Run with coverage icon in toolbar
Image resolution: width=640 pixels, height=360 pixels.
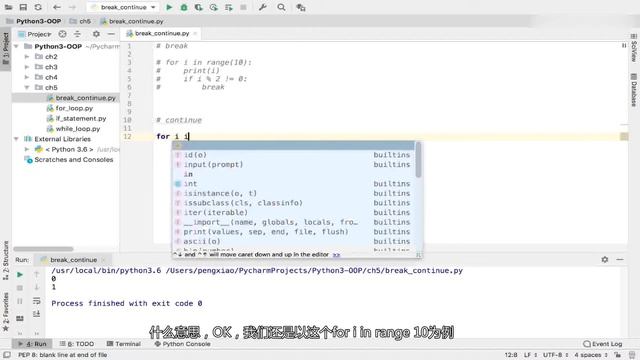pyautogui.click(x=199, y=7)
